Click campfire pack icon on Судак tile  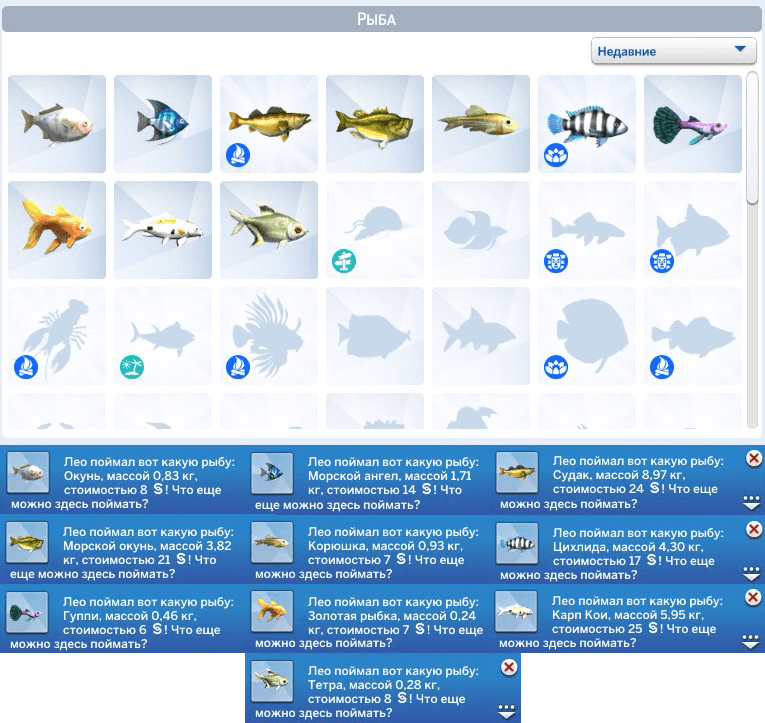[238, 155]
